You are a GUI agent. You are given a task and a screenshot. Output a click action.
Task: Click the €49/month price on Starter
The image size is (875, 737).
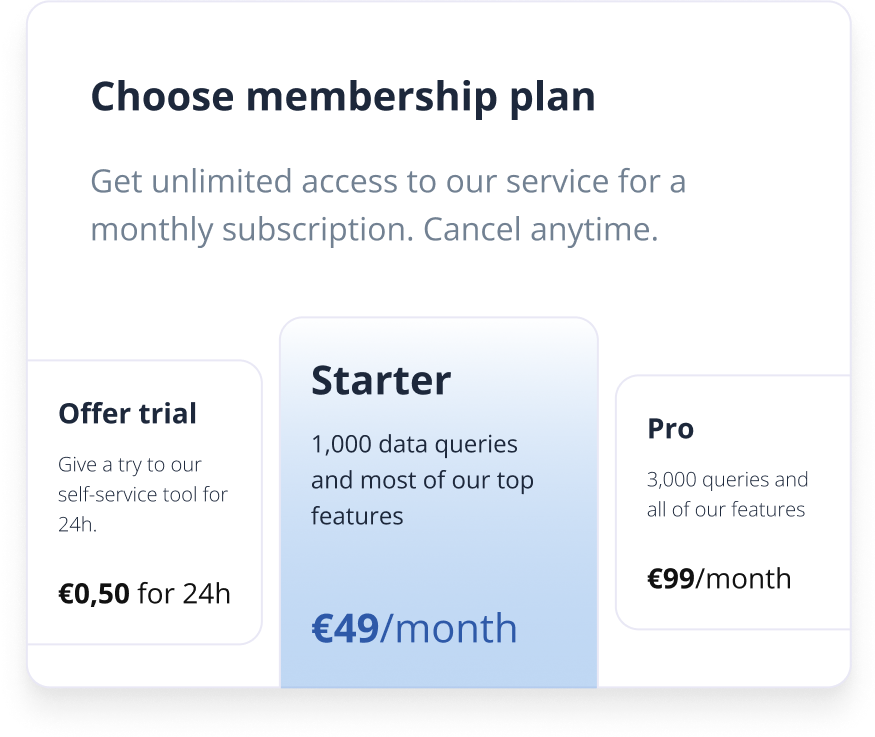tap(413, 628)
